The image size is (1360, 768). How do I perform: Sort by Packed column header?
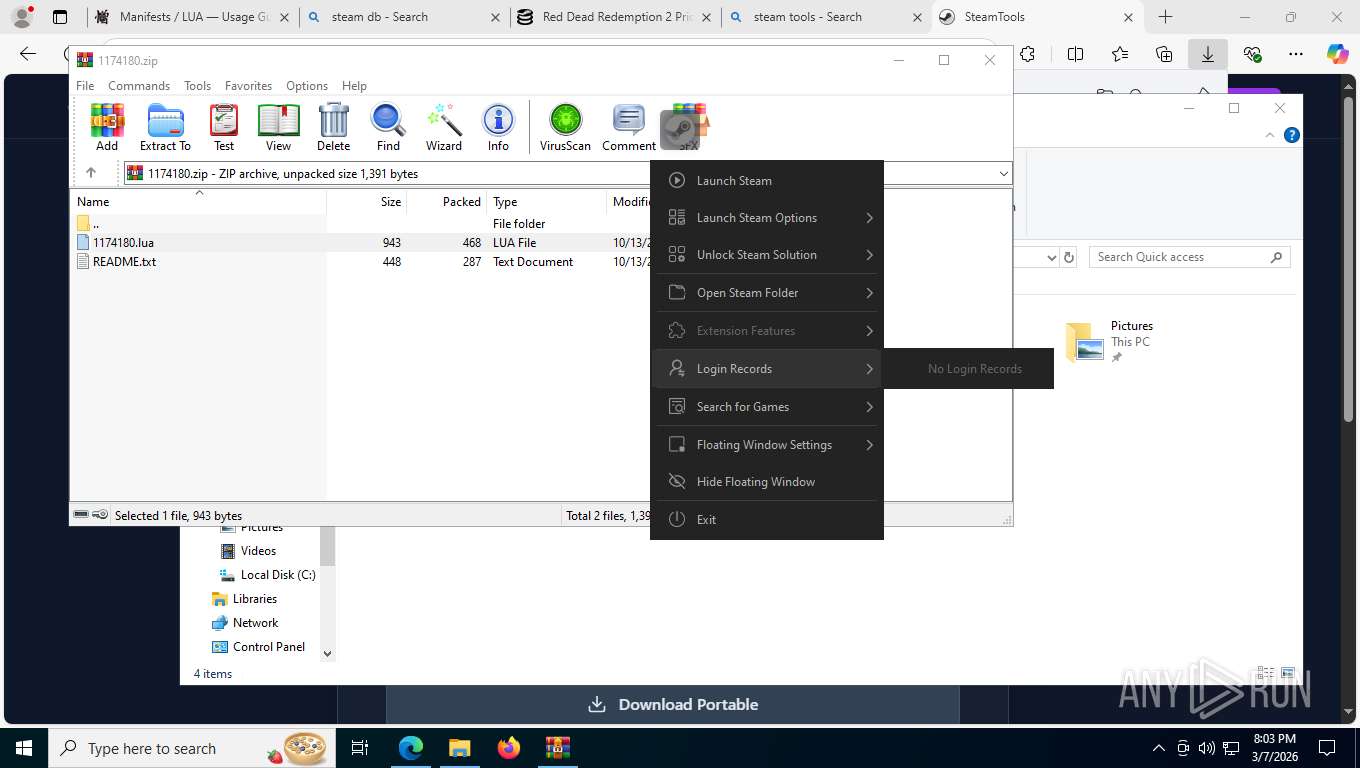point(447,201)
